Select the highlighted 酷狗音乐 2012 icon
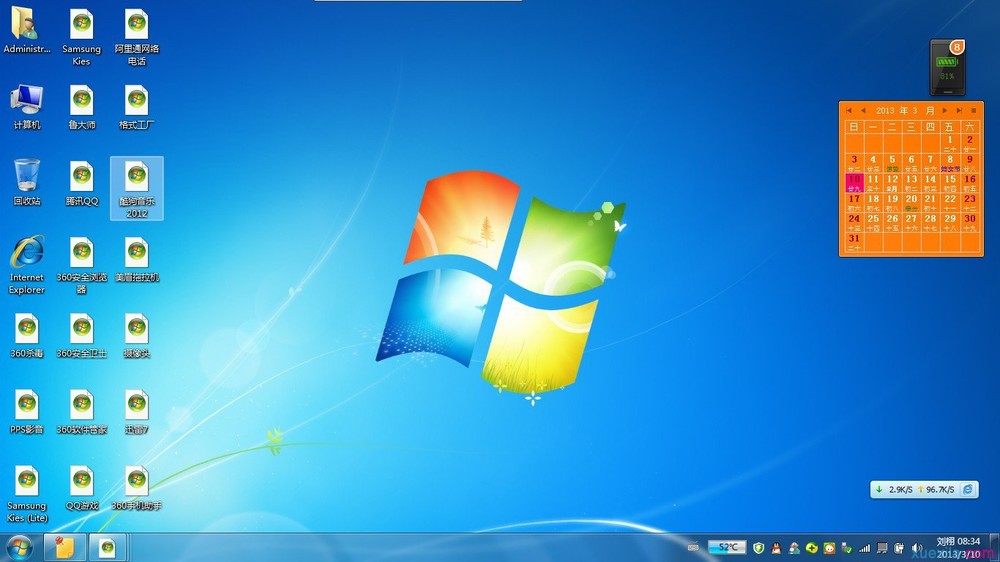 (136, 189)
